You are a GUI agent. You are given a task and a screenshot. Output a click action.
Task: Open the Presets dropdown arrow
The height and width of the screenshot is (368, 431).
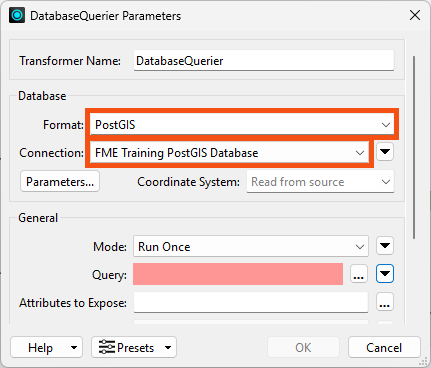pos(168,348)
